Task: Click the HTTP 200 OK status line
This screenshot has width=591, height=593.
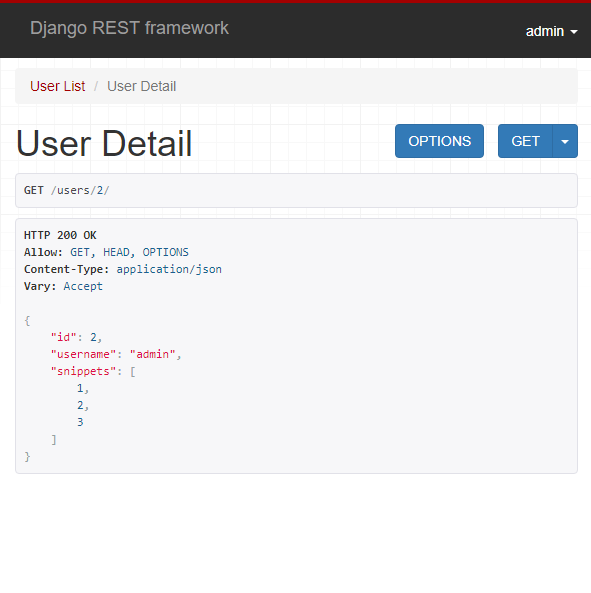Action: click(x=60, y=235)
